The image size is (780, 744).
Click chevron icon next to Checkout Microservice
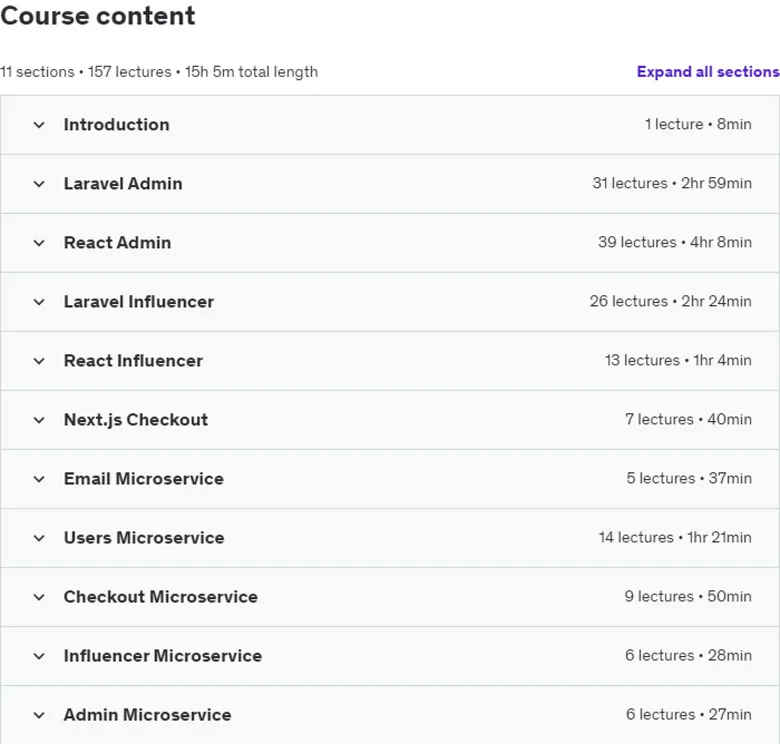click(x=39, y=597)
